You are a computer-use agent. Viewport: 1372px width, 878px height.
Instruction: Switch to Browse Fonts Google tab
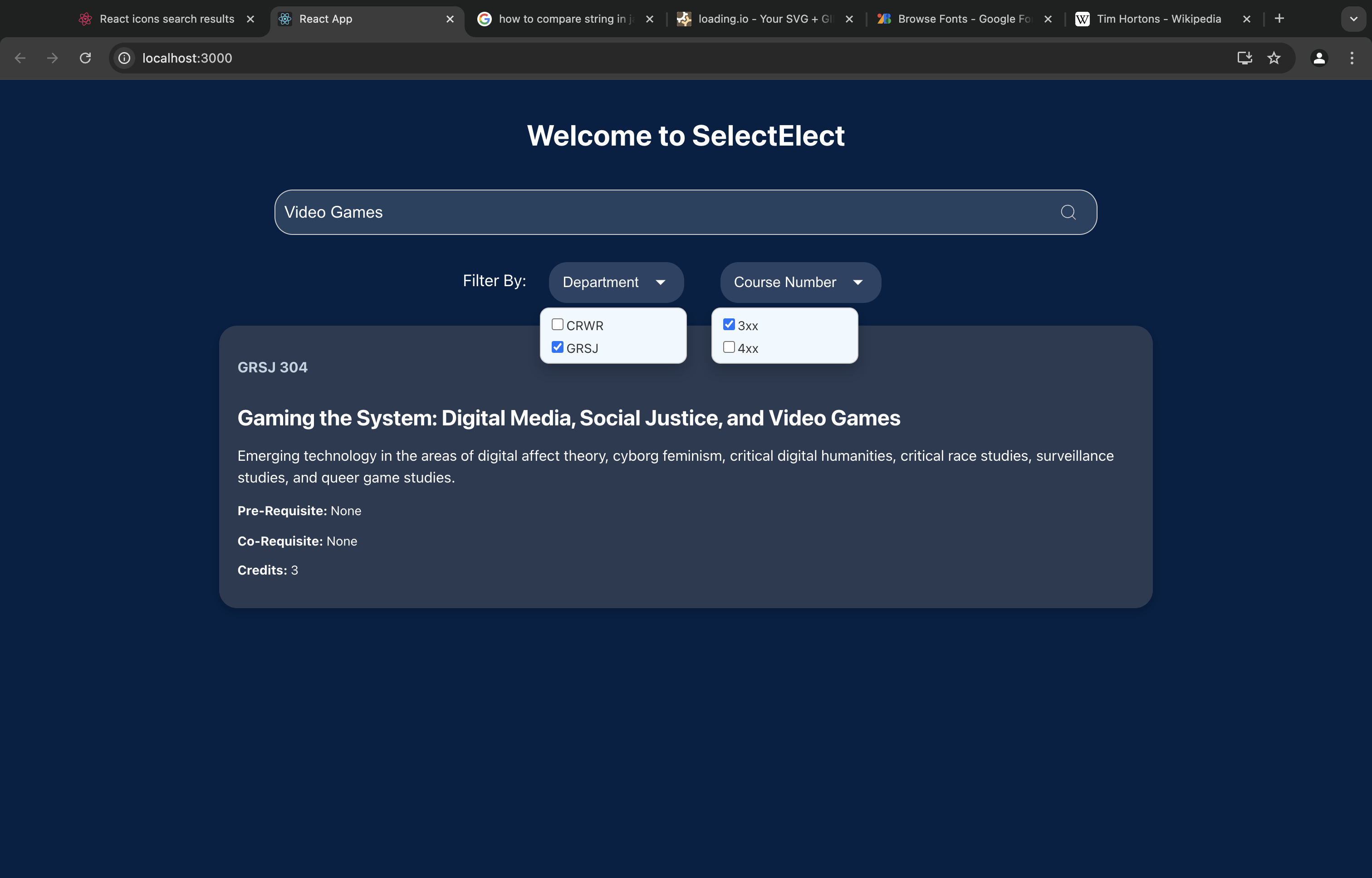964,19
